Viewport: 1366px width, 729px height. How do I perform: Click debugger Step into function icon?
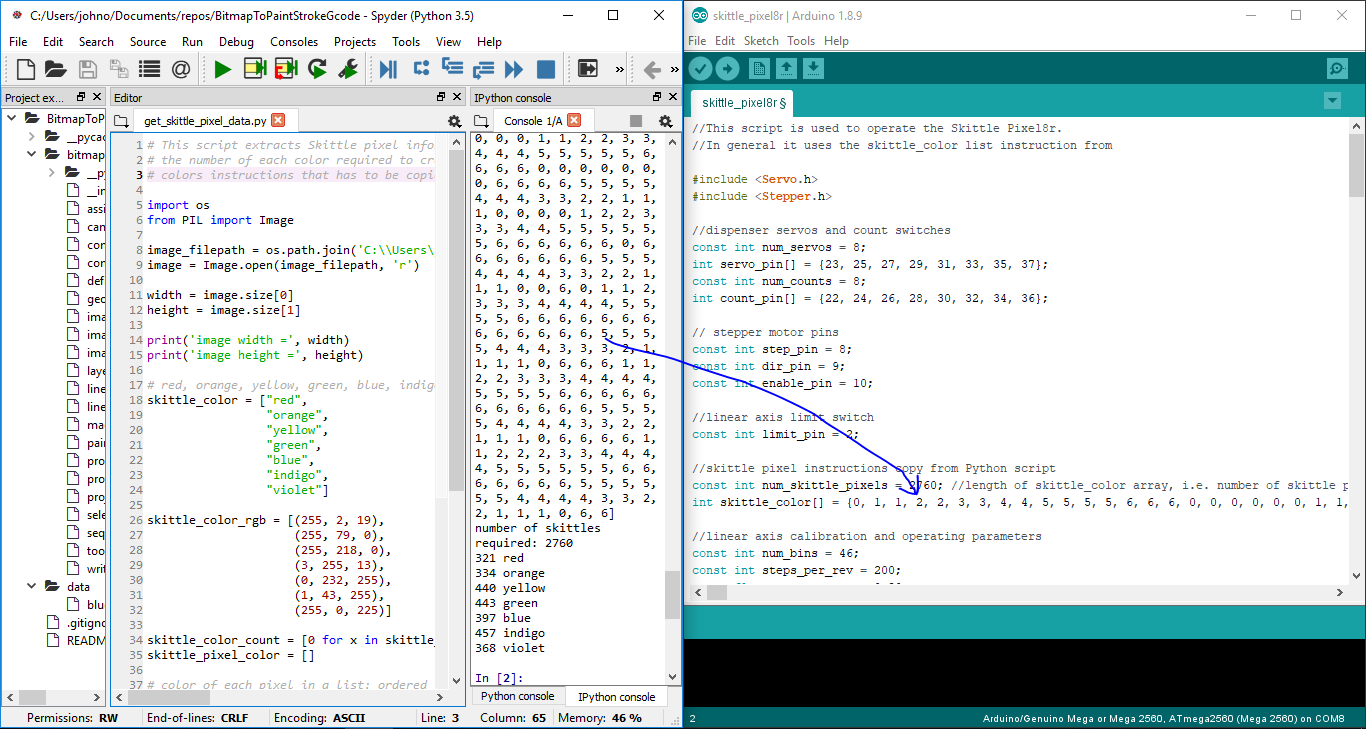point(452,69)
